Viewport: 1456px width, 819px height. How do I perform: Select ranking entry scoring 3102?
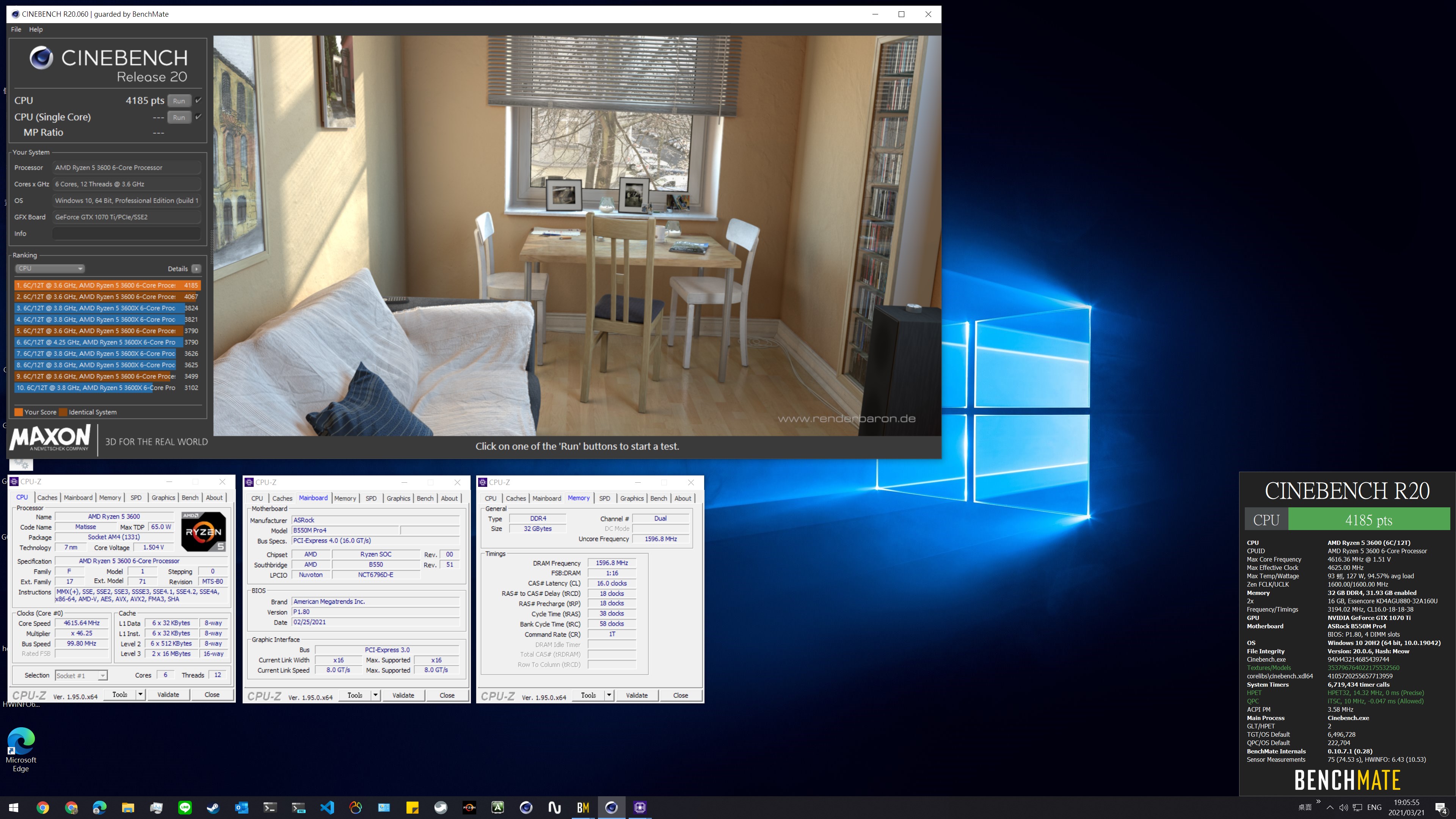click(x=107, y=388)
